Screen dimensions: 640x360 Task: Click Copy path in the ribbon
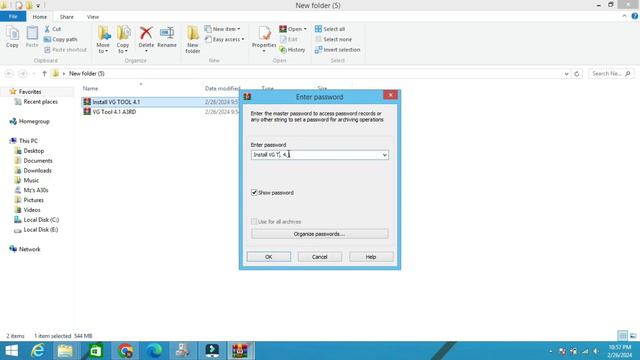coord(60,39)
